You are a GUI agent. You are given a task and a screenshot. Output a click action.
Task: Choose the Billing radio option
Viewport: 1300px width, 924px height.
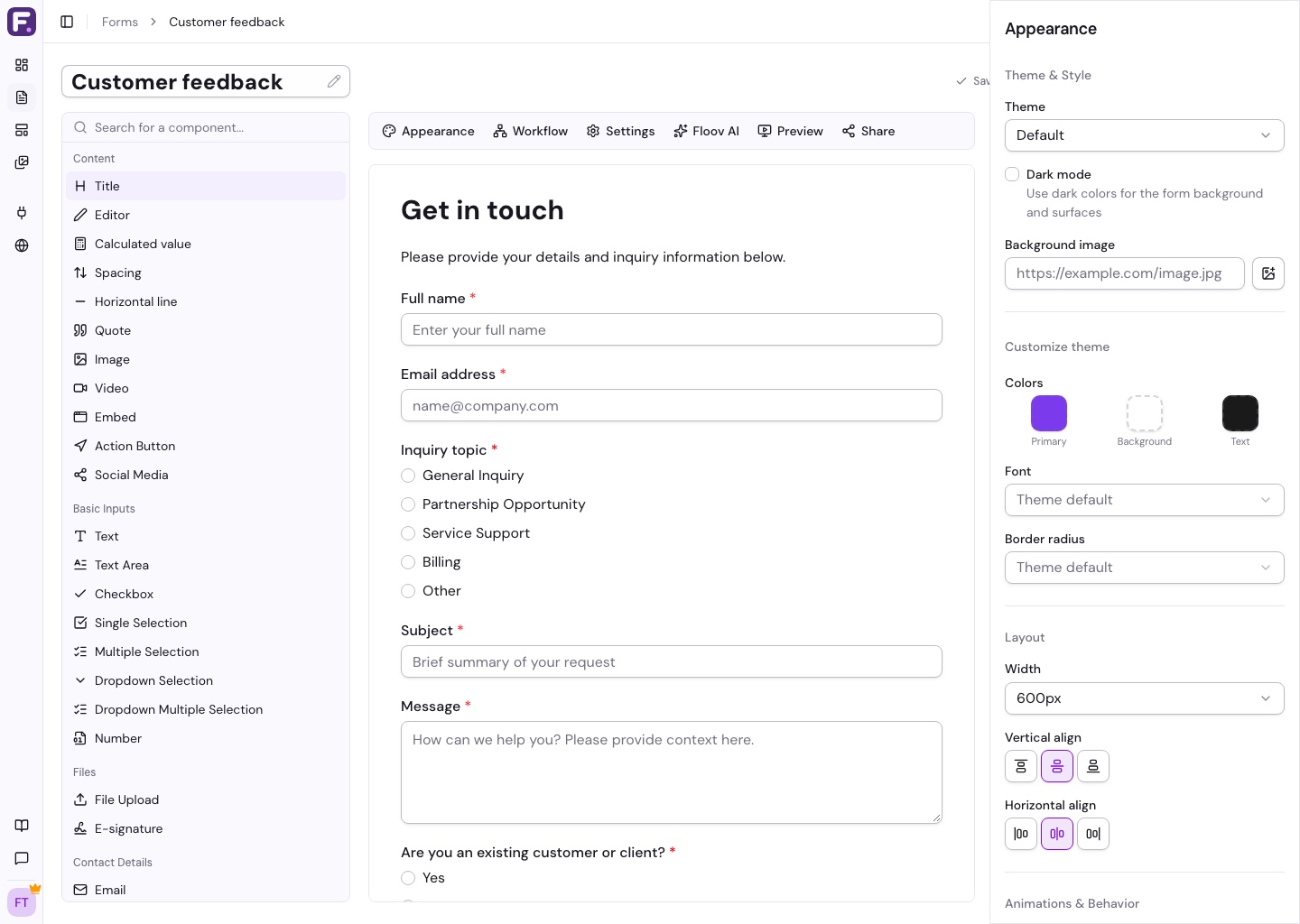point(408,562)
